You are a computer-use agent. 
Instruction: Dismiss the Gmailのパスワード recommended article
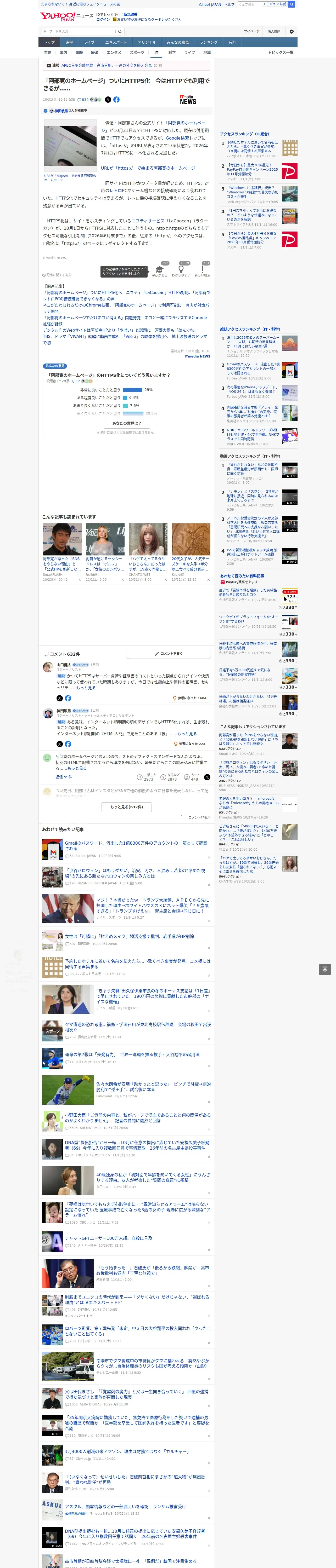[x=209, y=858]
